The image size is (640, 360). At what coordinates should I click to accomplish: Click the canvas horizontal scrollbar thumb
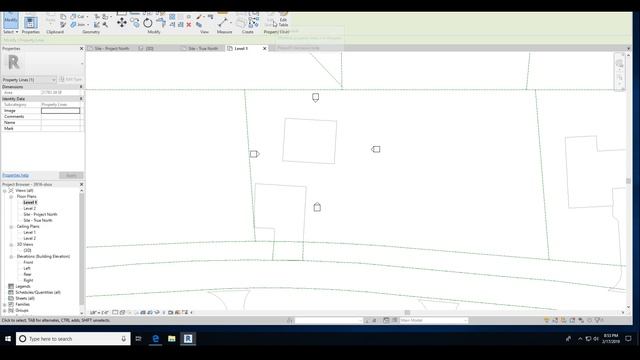pos(407,313)
